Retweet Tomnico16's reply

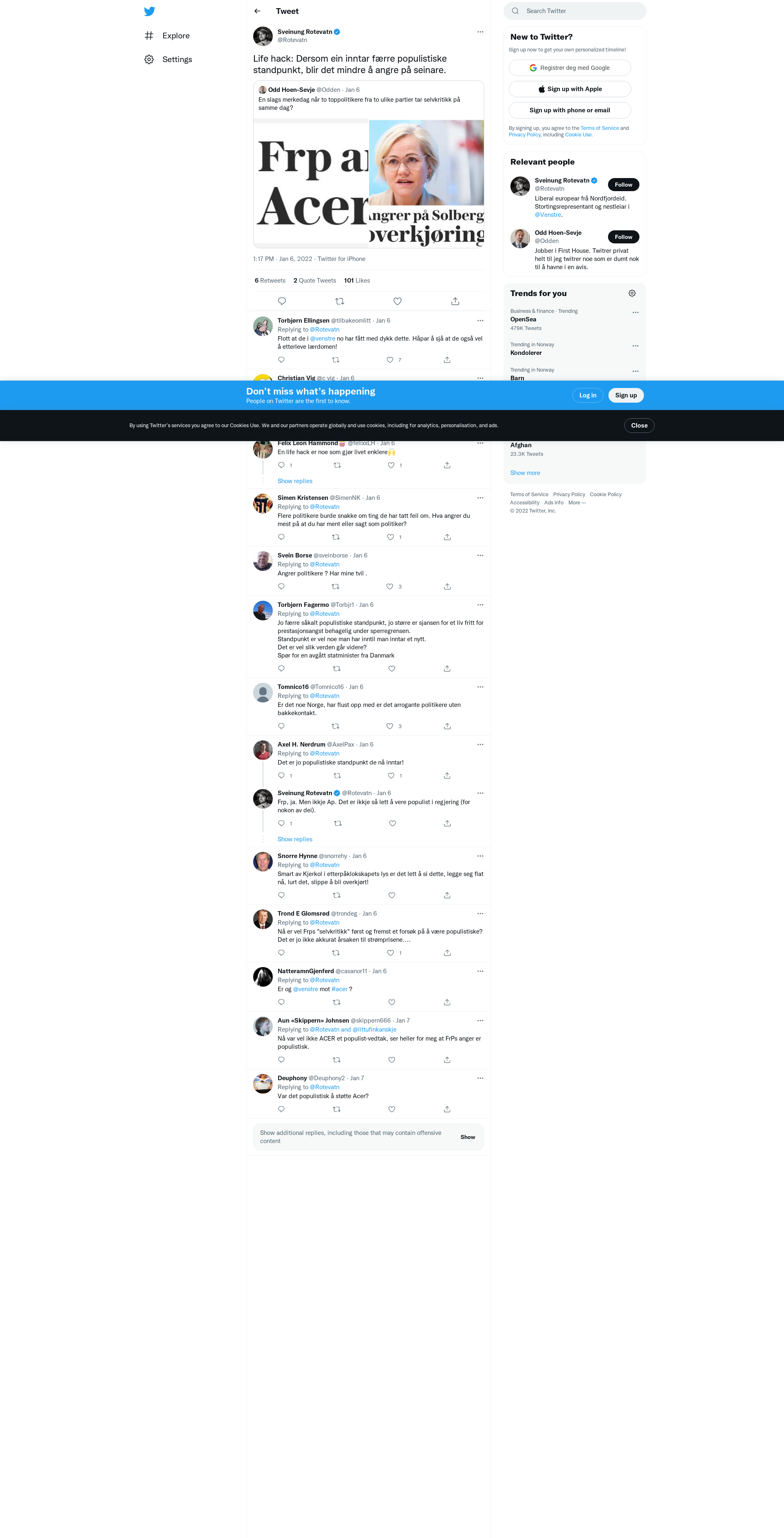point(336,727)
